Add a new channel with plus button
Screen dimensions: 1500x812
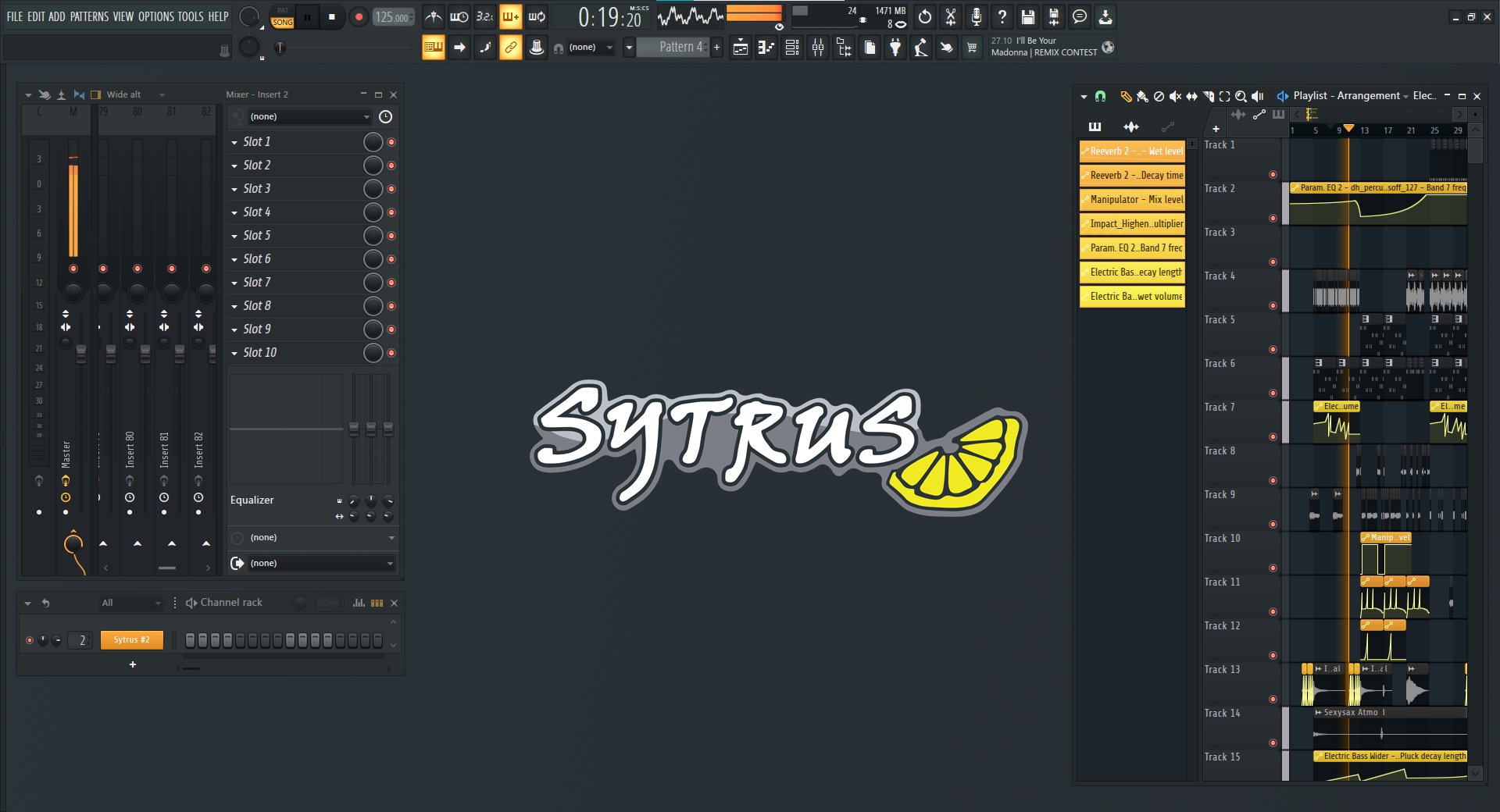click(x=133, y=664)
